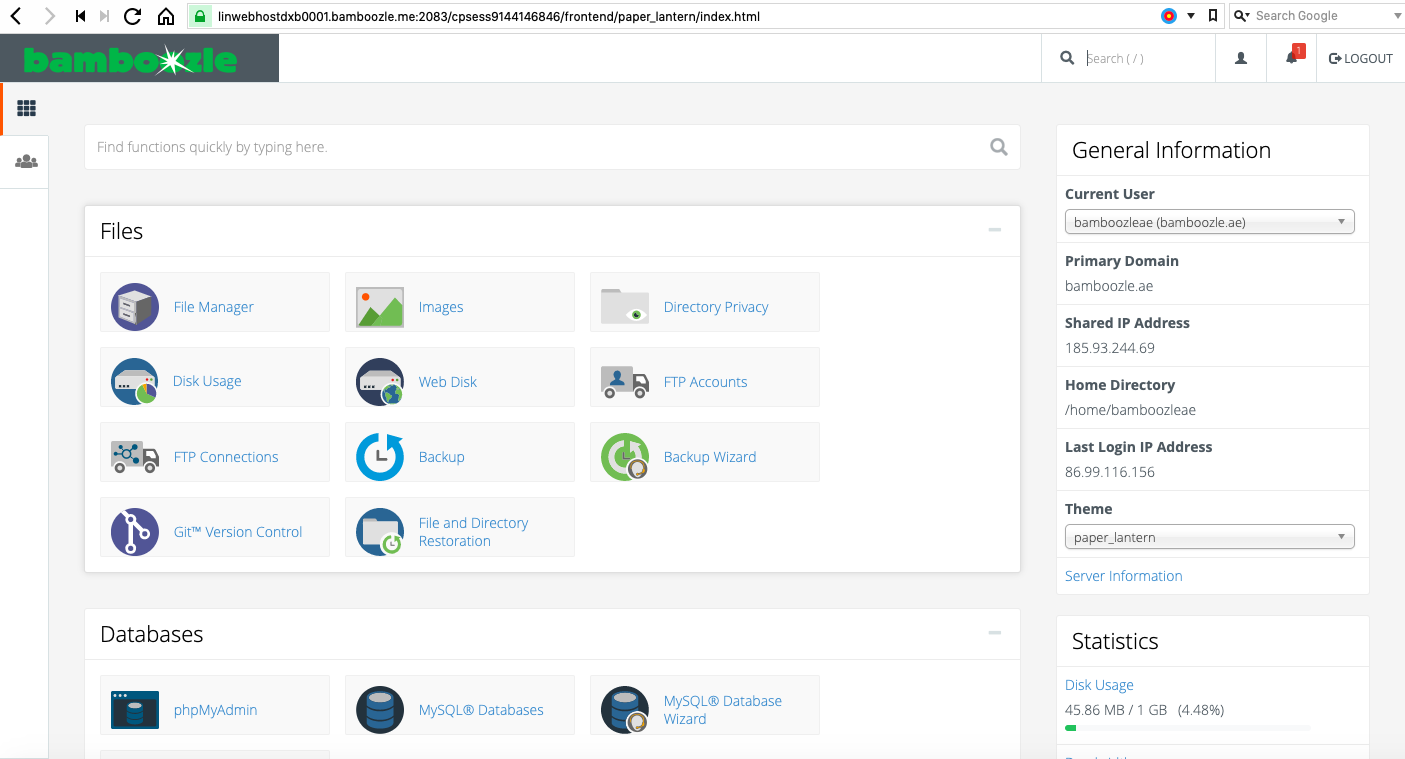
Task: Open dropdown arrow next to address bar badge
Action: pyautogui.click(x=1191, y=16)
